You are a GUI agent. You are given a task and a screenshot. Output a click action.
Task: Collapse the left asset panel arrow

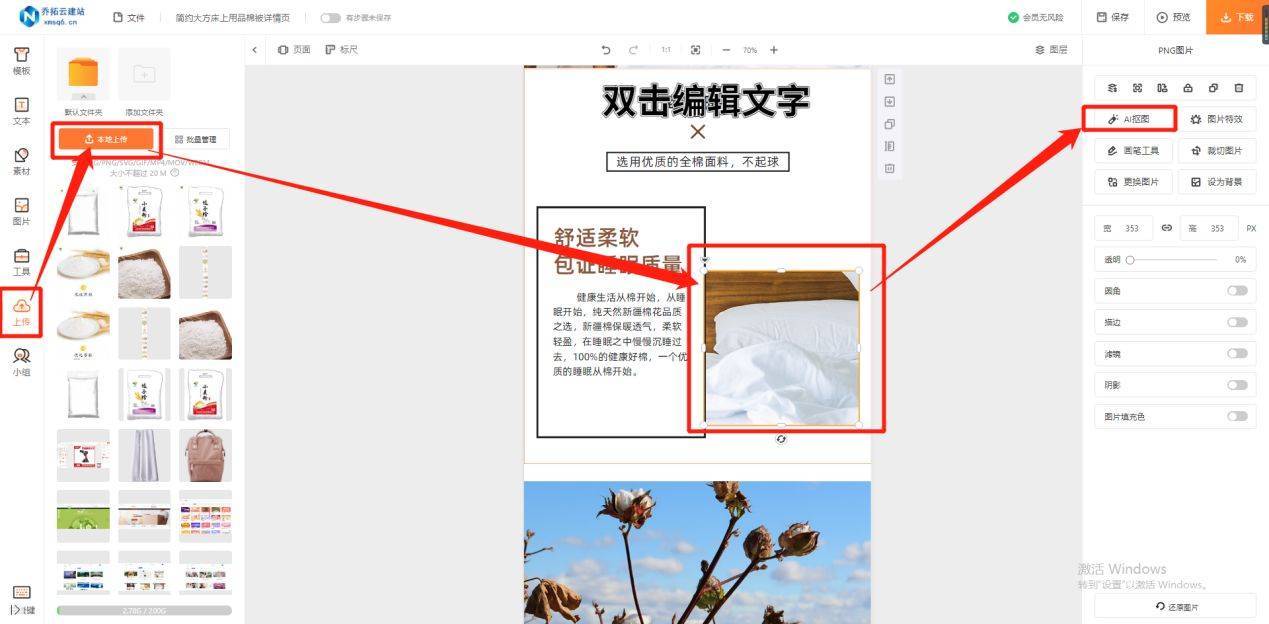254,50
